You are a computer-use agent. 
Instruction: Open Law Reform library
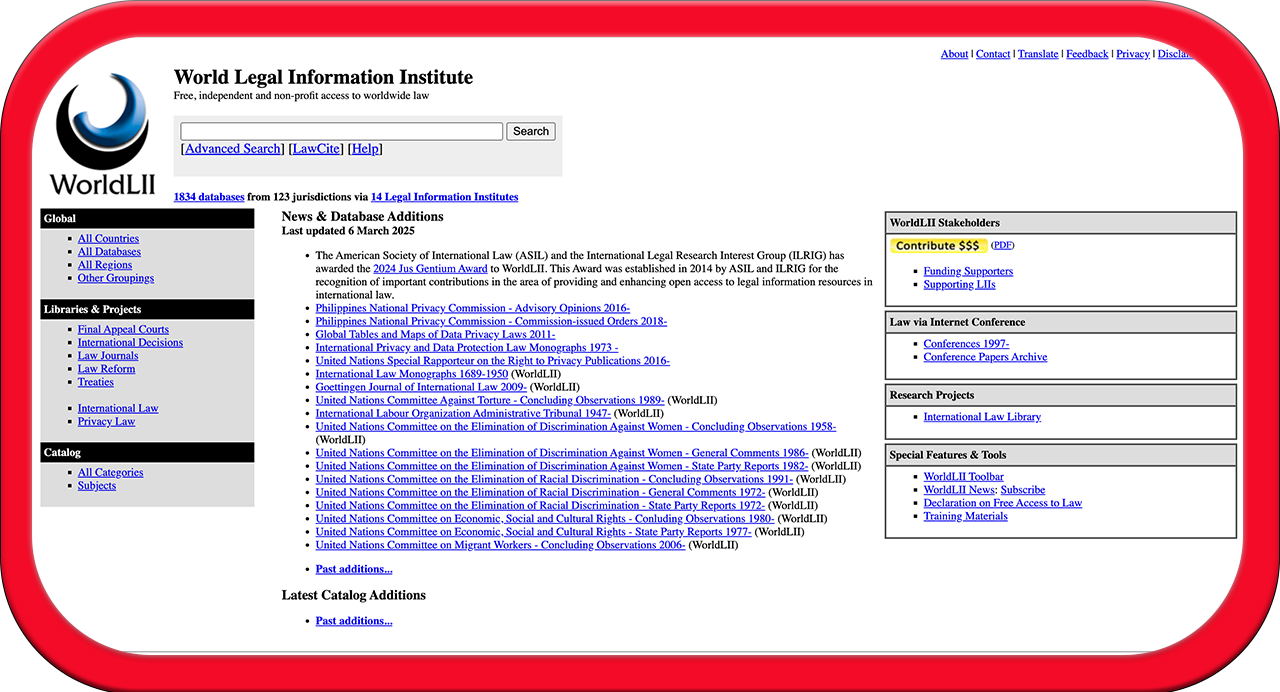(x=106, y=369)
